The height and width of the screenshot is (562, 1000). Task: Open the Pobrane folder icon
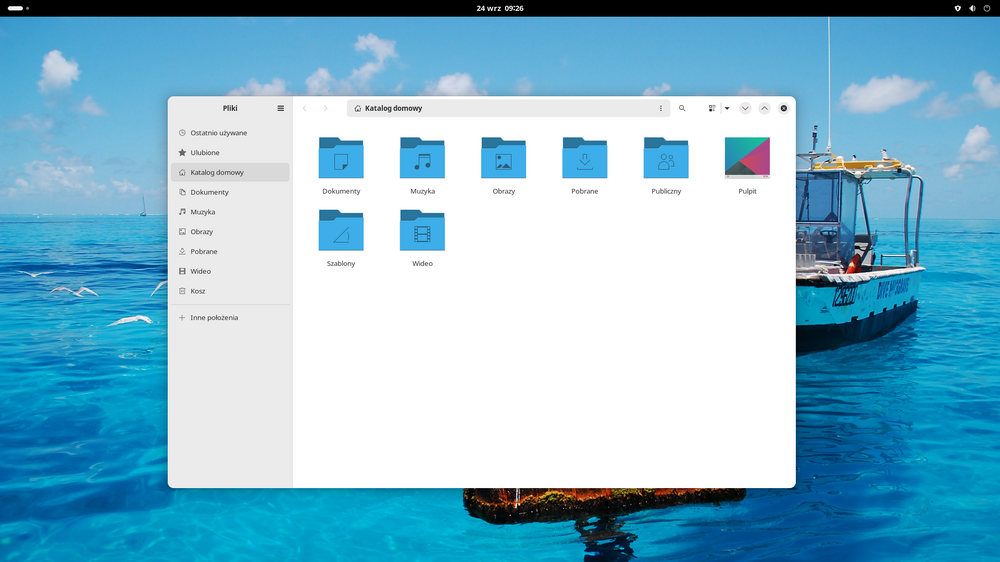585,159
